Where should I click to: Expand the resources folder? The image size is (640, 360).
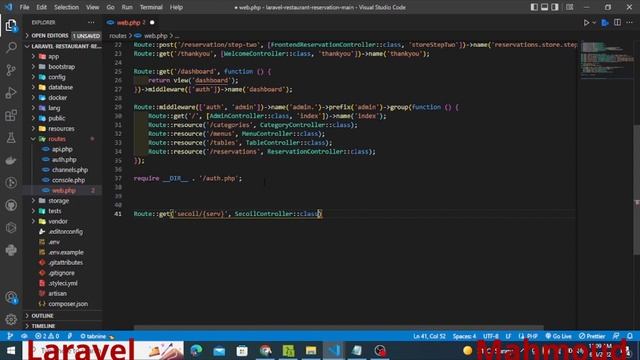click(61, 129)
